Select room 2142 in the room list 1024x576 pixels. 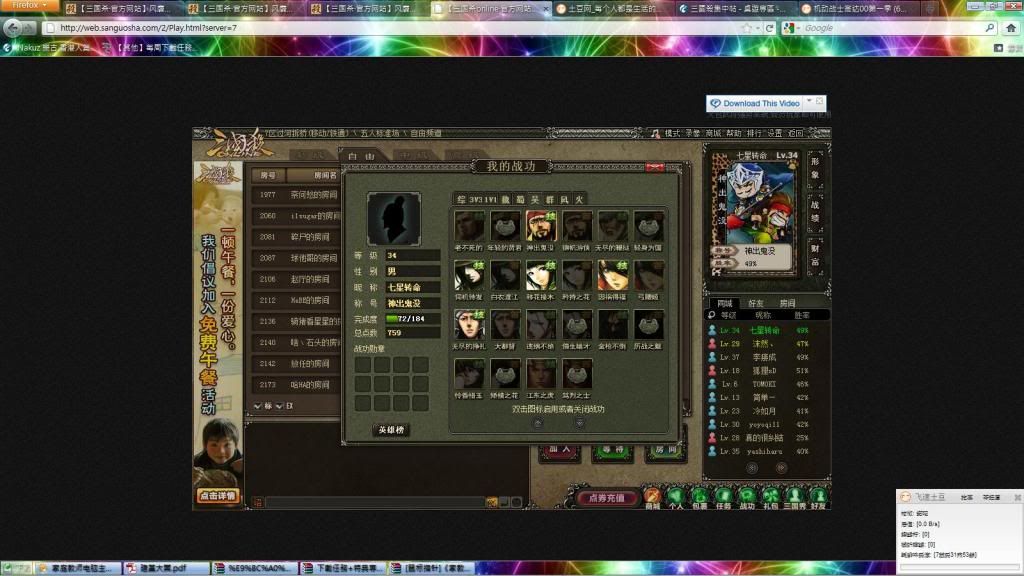point(295,364)
